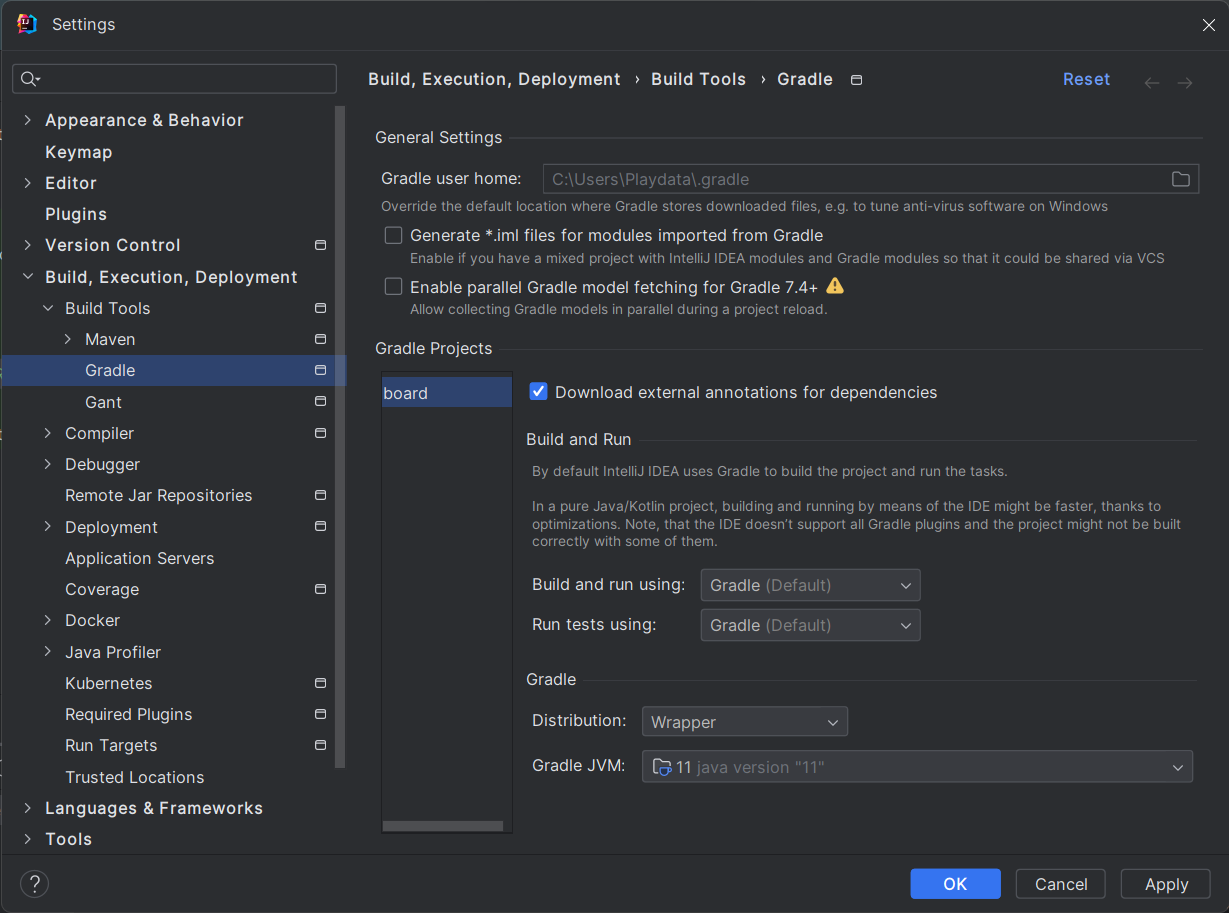Image resolution: width=1229 pixels, height=913 pixels.
Task: Click Build Tools in the breadcrumb
Action: coord(698,79)
